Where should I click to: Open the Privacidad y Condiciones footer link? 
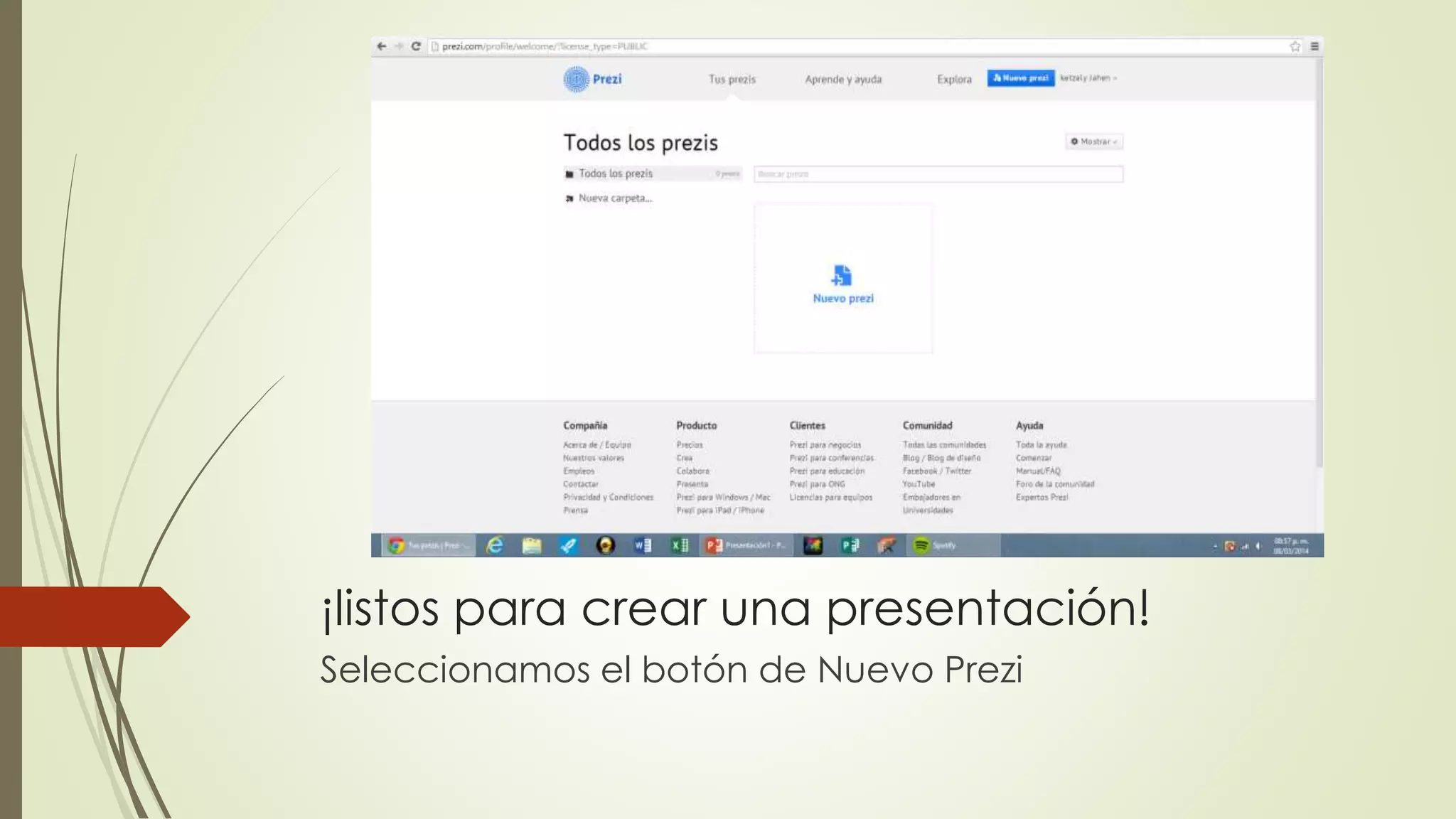pyautogui.click(x=608, y=497)
